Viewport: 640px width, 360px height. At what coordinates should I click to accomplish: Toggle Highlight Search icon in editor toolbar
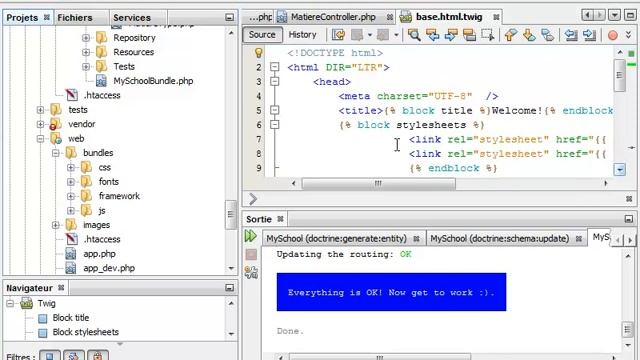469,35
